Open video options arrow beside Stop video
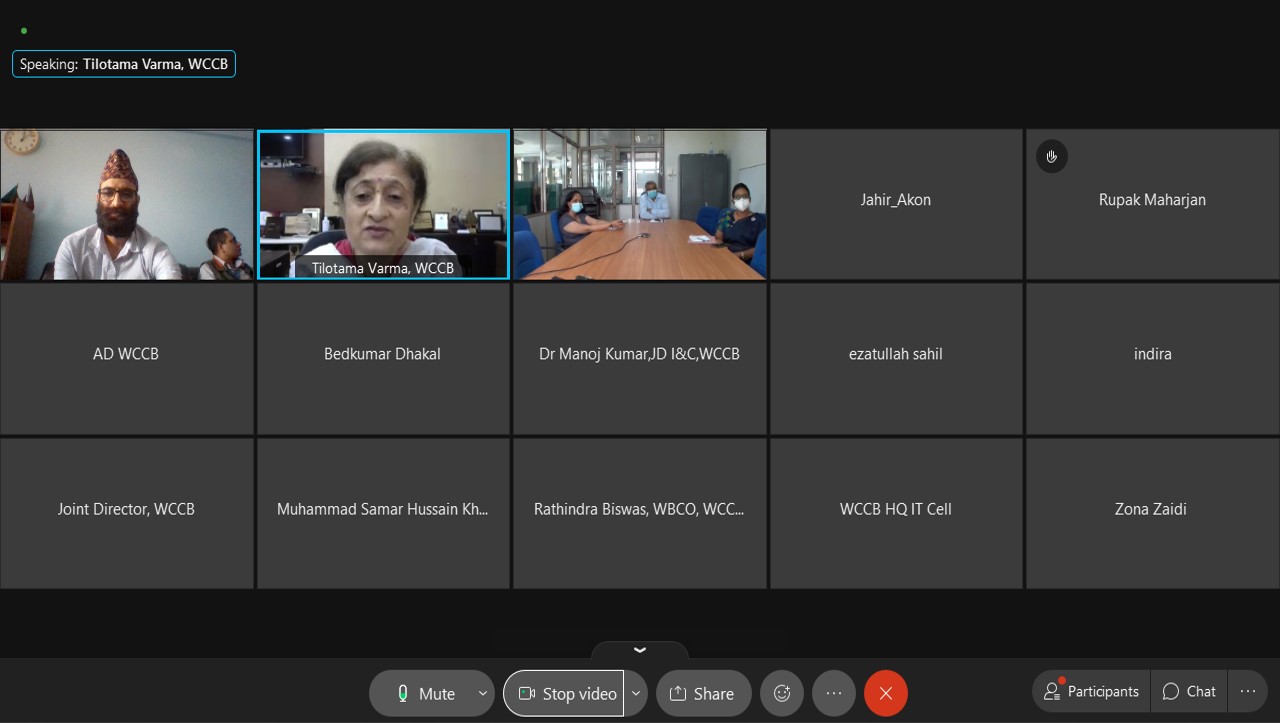 [636, 693]
